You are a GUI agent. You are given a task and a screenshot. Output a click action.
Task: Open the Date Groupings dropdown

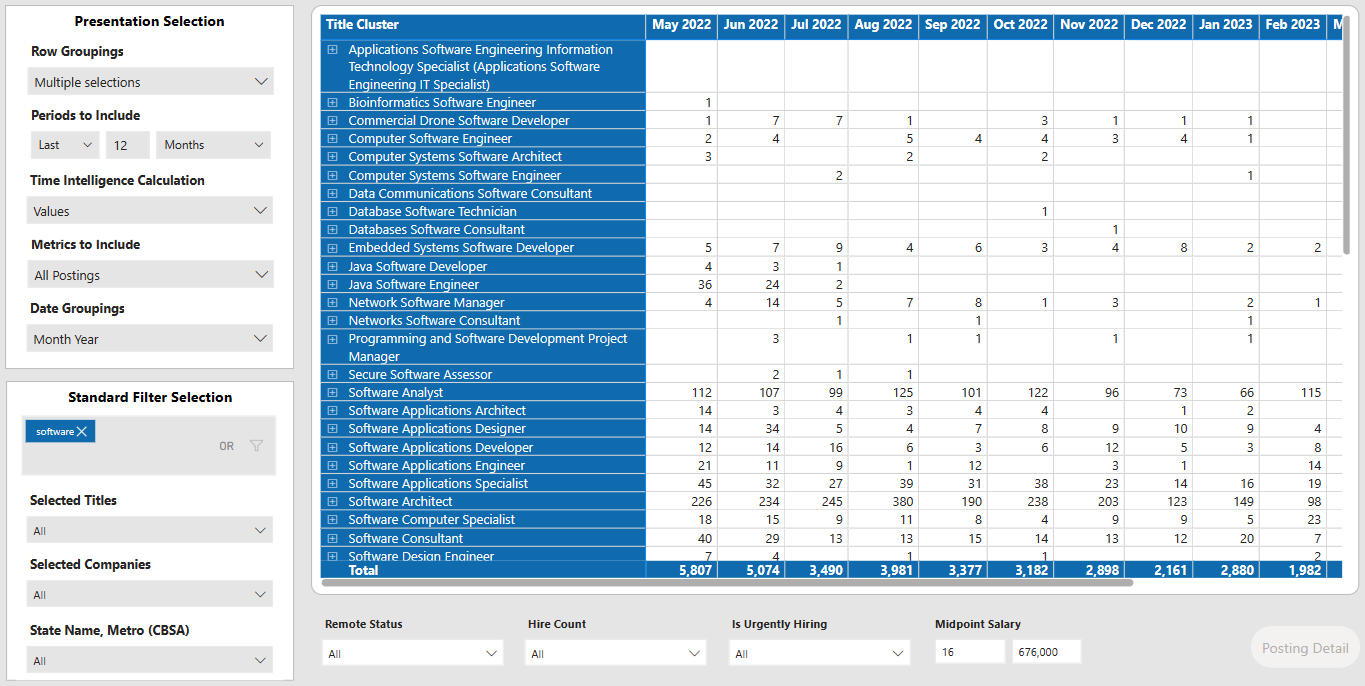[x=150, y=338]
